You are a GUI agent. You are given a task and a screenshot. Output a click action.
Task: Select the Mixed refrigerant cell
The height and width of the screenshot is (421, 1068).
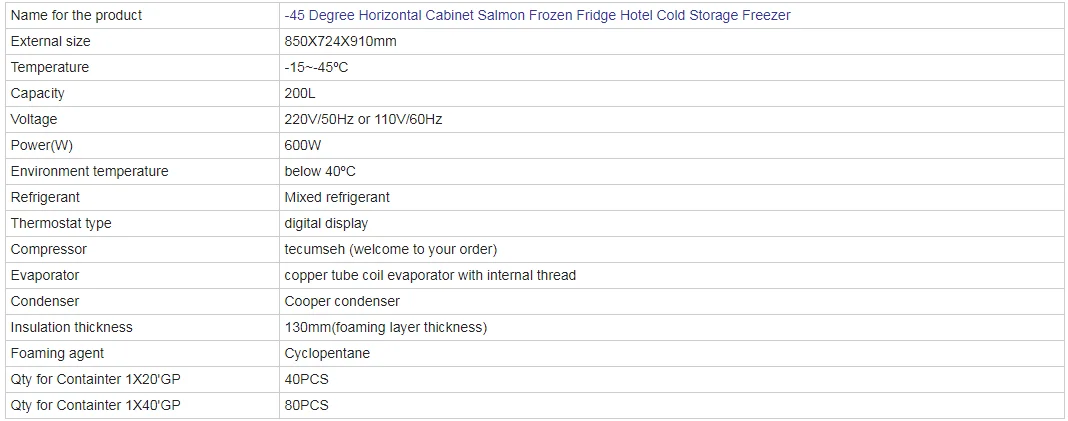(337, 197)
